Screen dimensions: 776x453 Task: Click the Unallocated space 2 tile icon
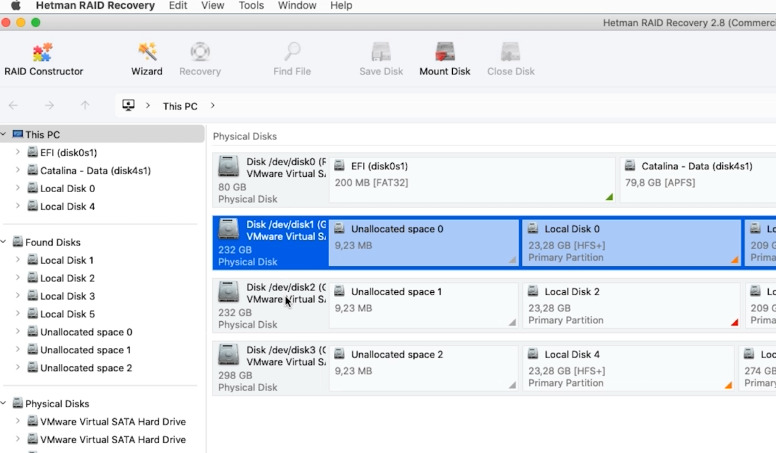tap(340, 354)
